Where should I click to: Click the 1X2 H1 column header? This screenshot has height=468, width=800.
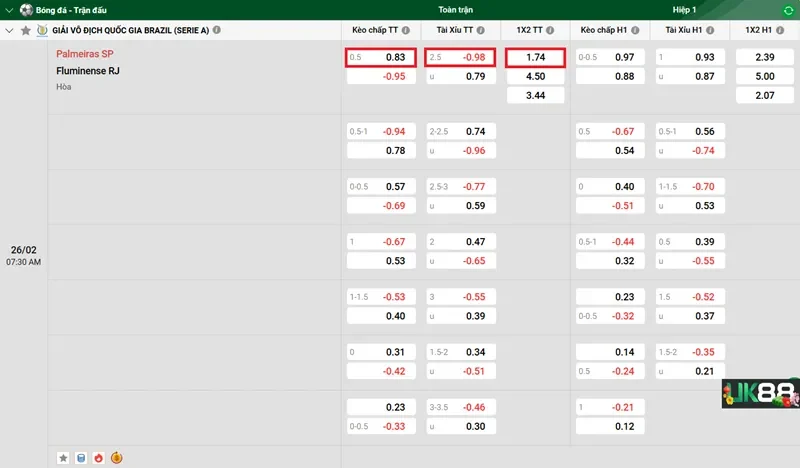click(759, 30)
